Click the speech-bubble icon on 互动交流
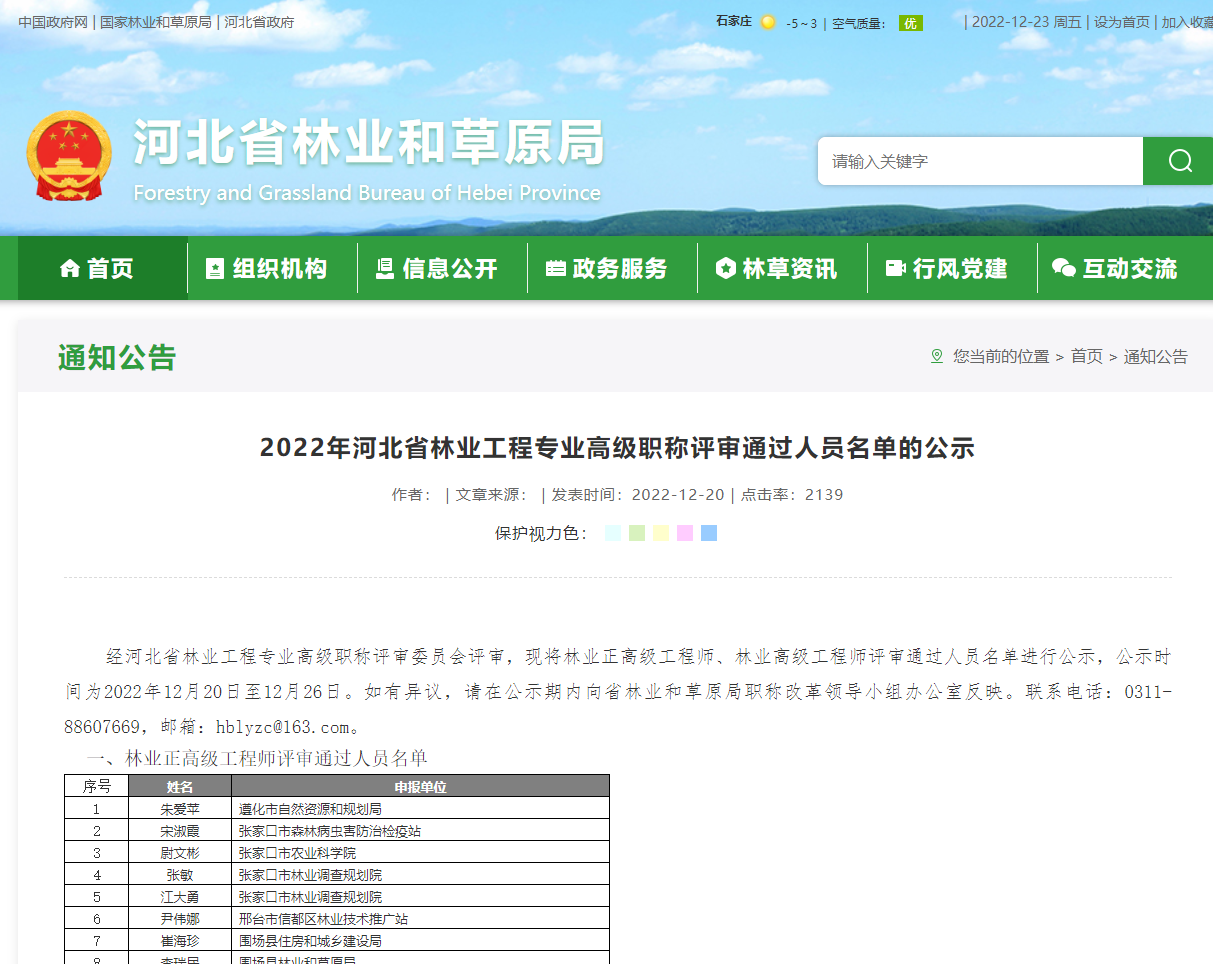Image resolution: width=1213 pixels, height=964 pixels. coord(1063,268)
